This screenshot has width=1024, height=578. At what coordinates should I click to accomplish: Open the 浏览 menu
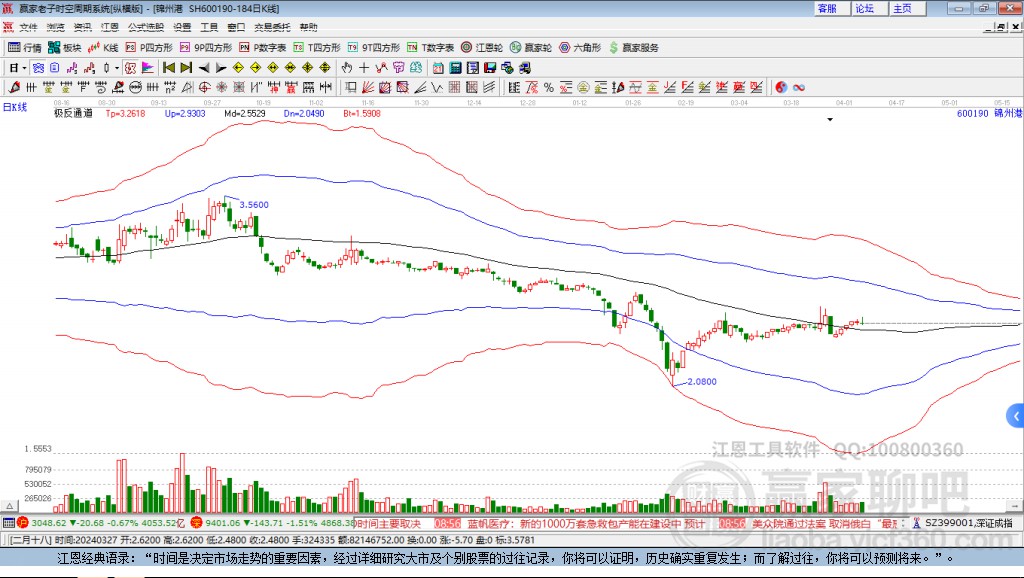(x=56, y=27)
